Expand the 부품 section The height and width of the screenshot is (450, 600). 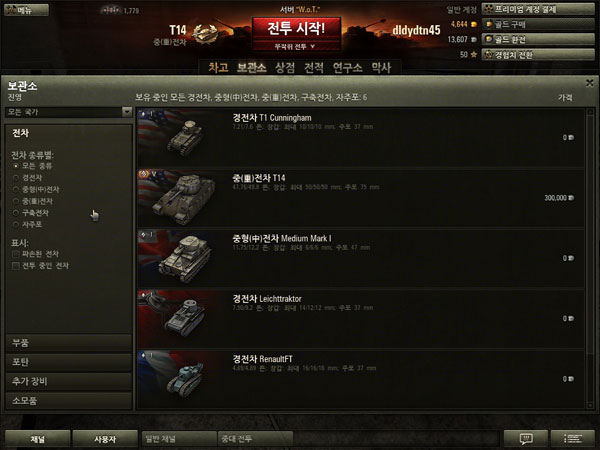click(68, 343)
